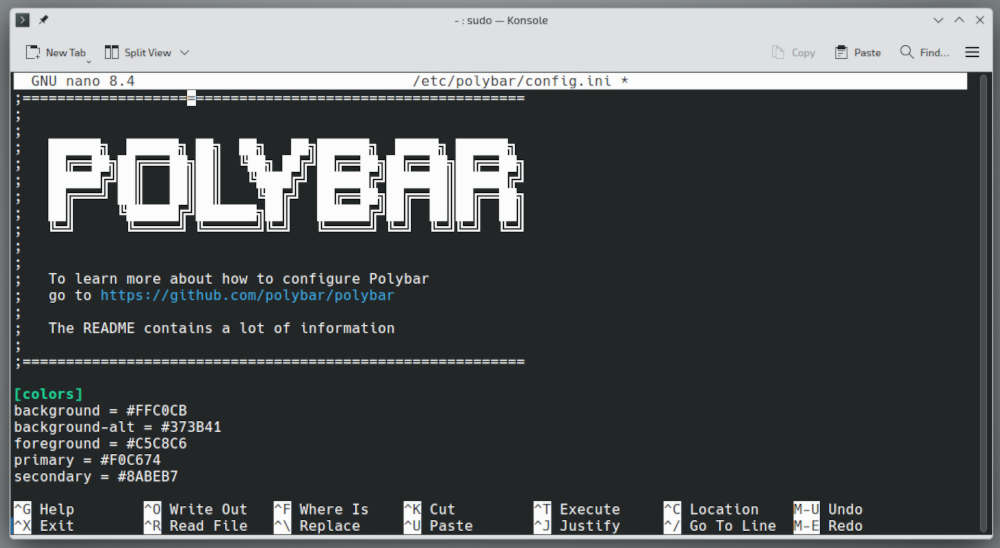Click the [colors] section header
Viewport: 1000px width, 548px height.
click(x=48, y=394)
